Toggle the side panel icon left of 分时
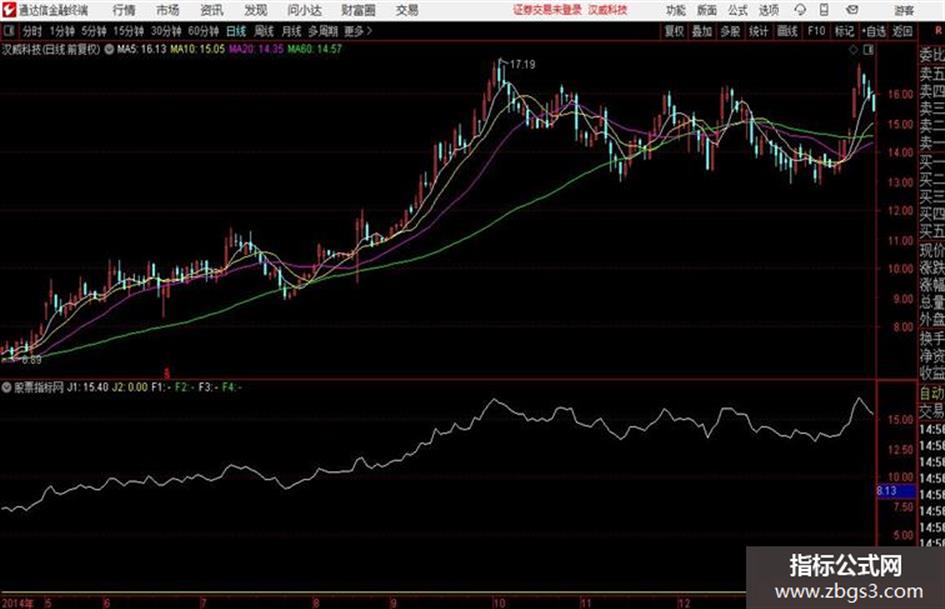Image resolution: width=945 pixels, height=609 pixels. tap(8, 31)
